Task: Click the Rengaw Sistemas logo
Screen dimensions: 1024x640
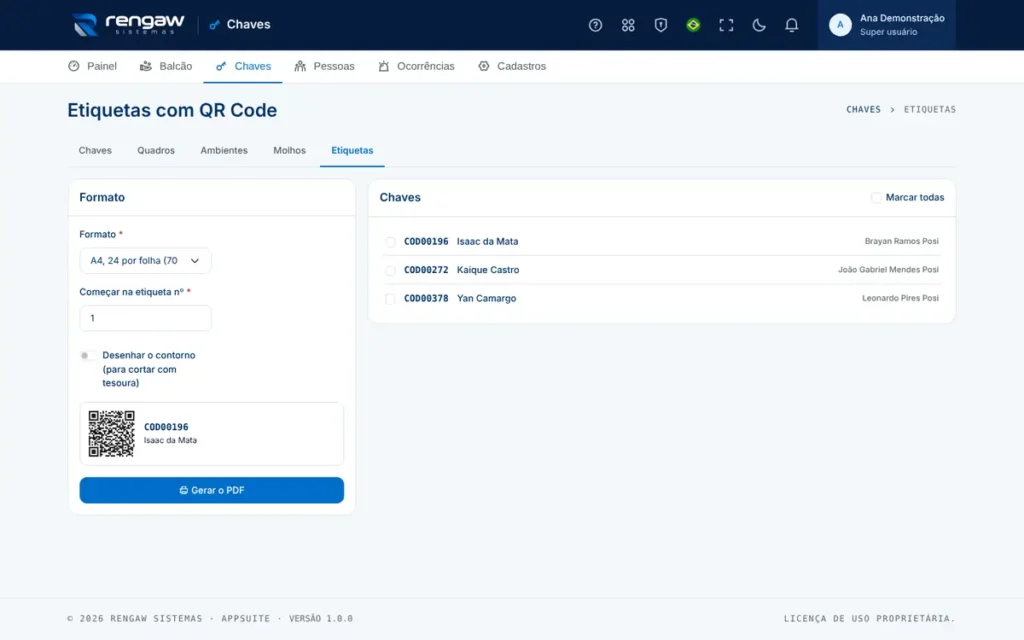Action: coord(129,25)
